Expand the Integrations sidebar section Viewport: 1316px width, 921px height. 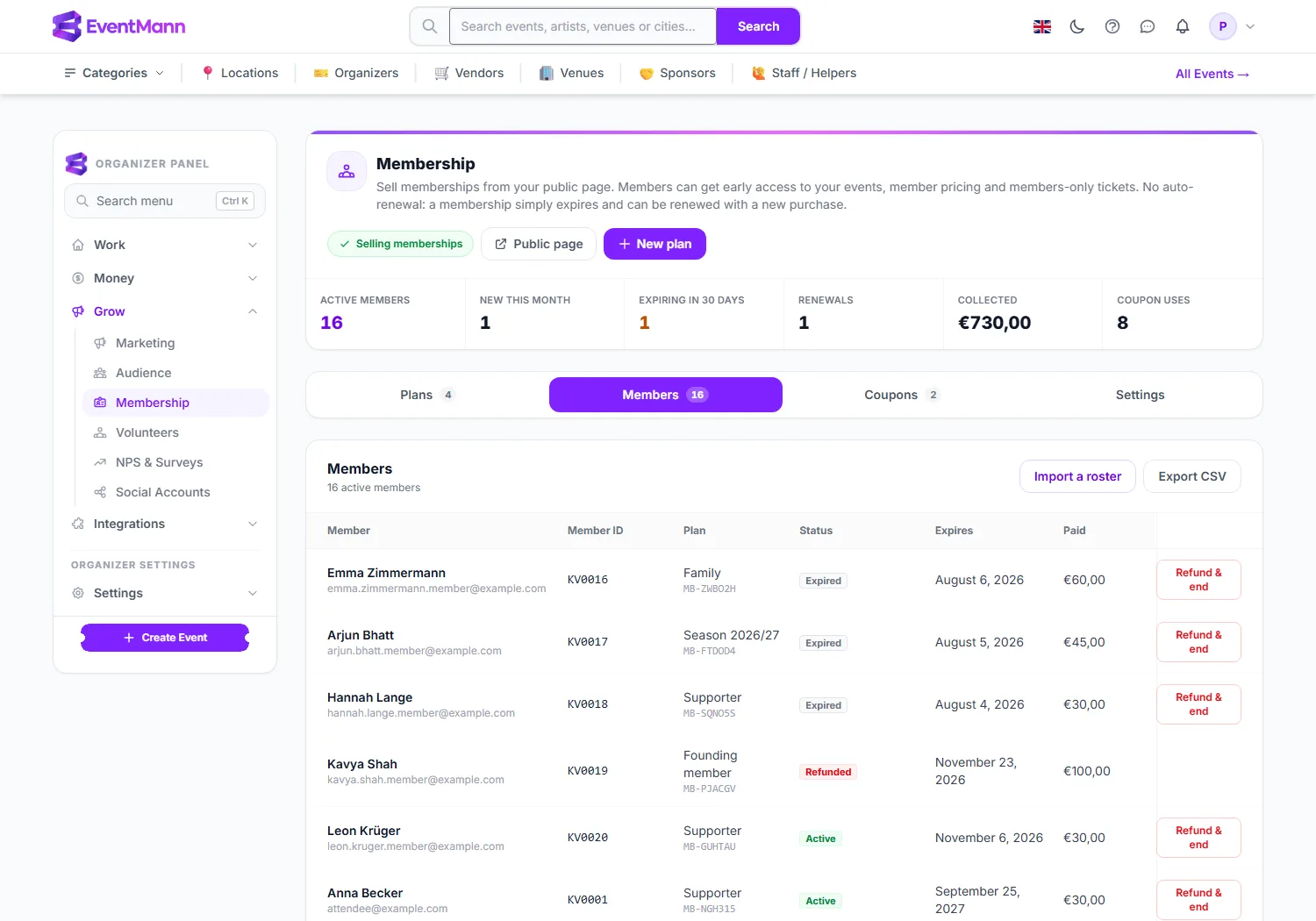(165, 524)
